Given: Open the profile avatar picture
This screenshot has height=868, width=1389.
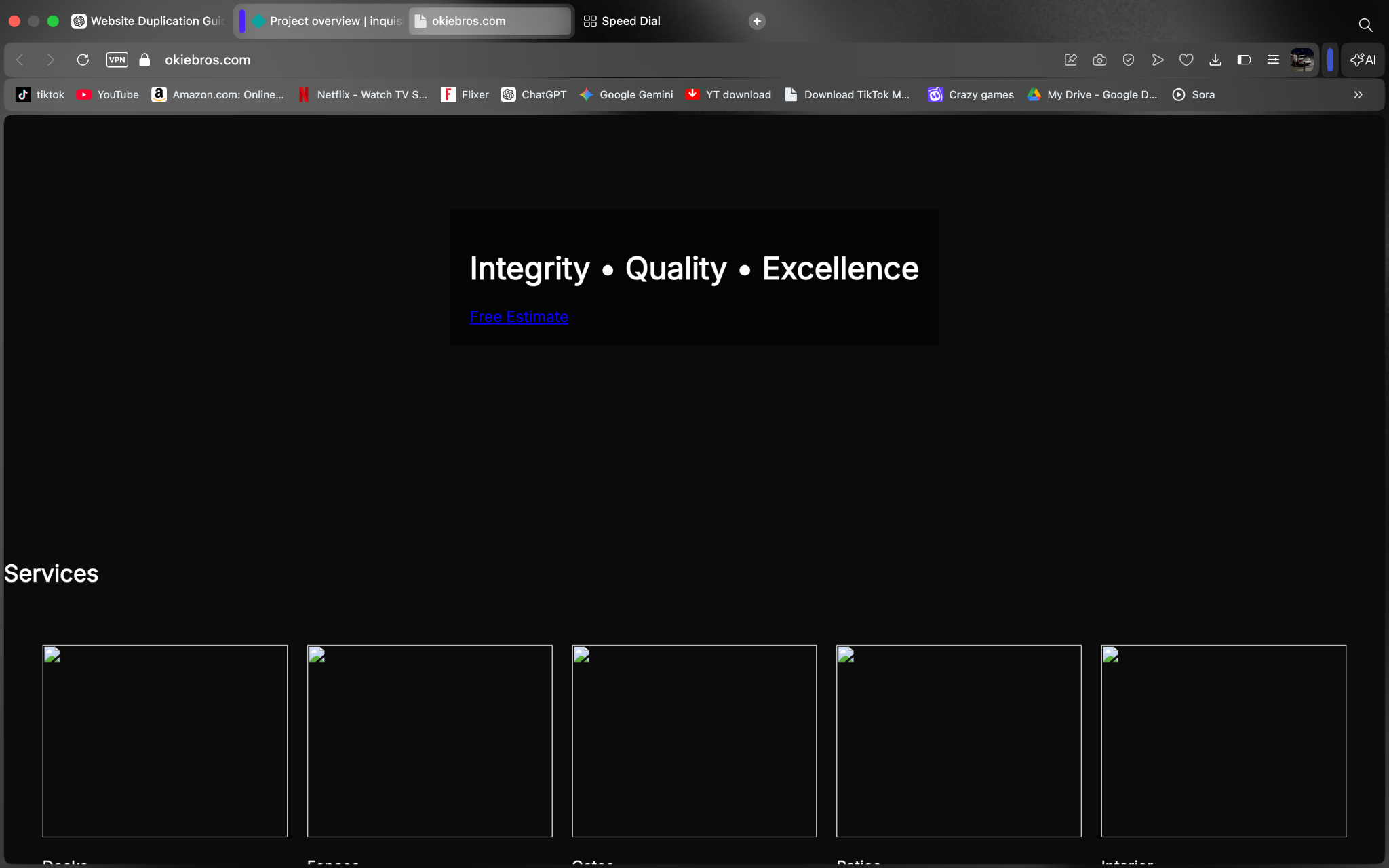Looking at the screenshot, I should 1302,60.
